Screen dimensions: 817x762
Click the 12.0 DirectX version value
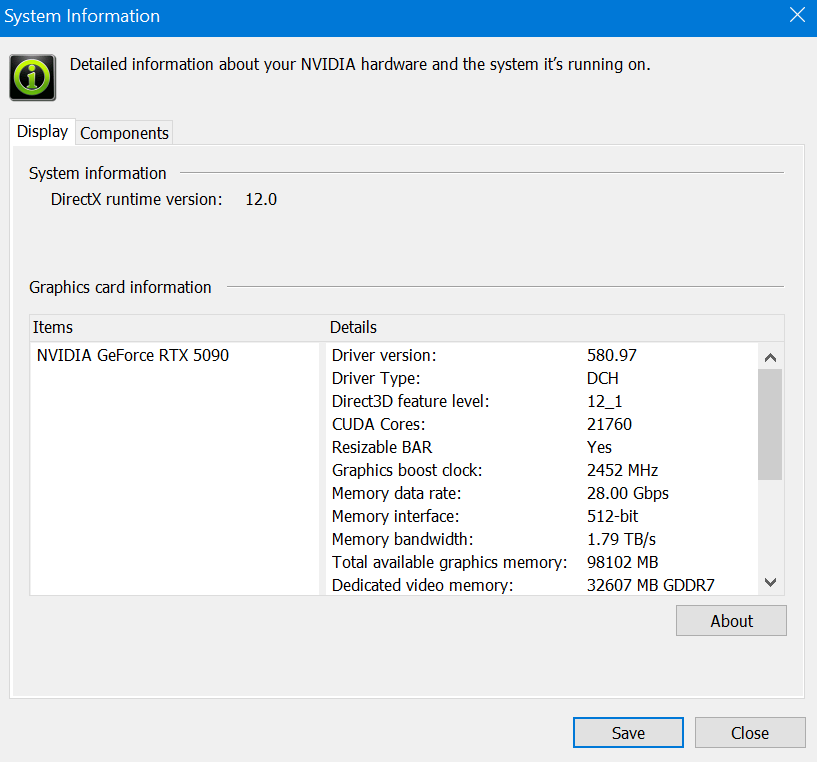(261, 200)
